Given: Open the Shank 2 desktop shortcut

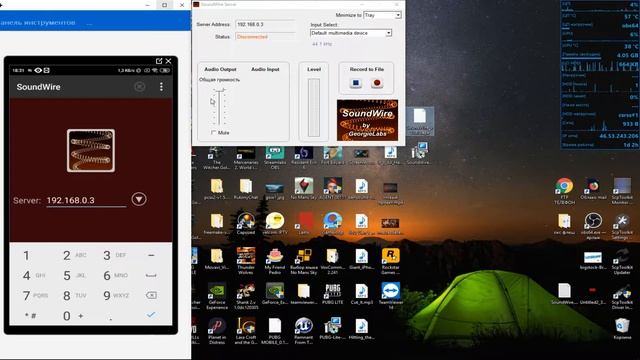Looking at the screenshot, I should [x=246, y=296].
